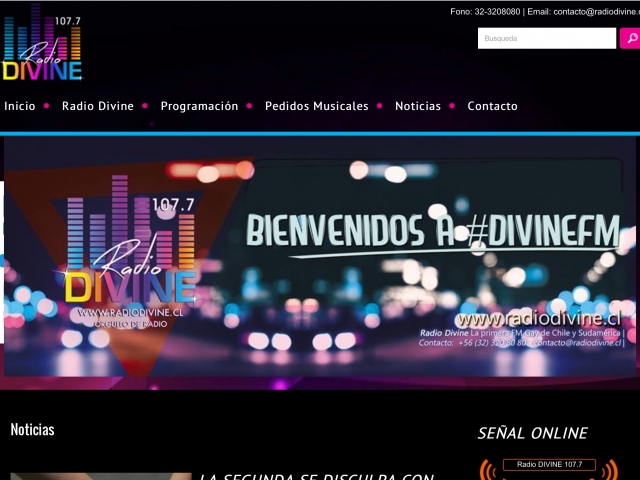640x480 pixels.
Task: Click the Radio Divine 107.7 header logo
Action: [x=42, y=43]
